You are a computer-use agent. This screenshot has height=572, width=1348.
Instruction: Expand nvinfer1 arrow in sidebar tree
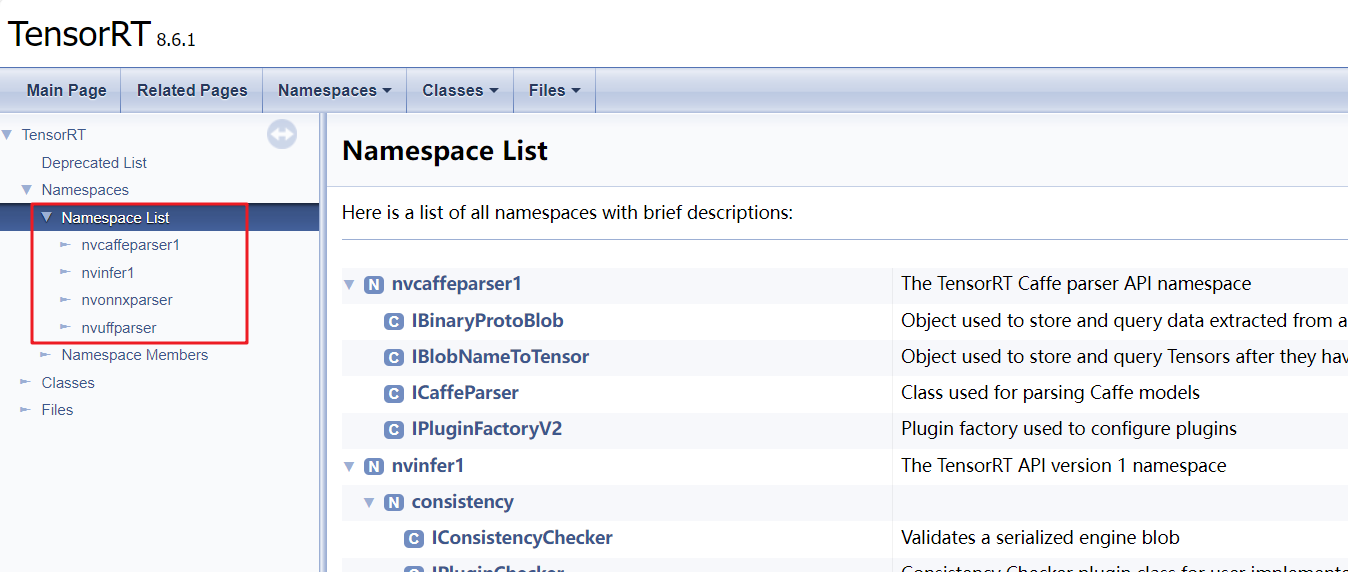[66, 272]
